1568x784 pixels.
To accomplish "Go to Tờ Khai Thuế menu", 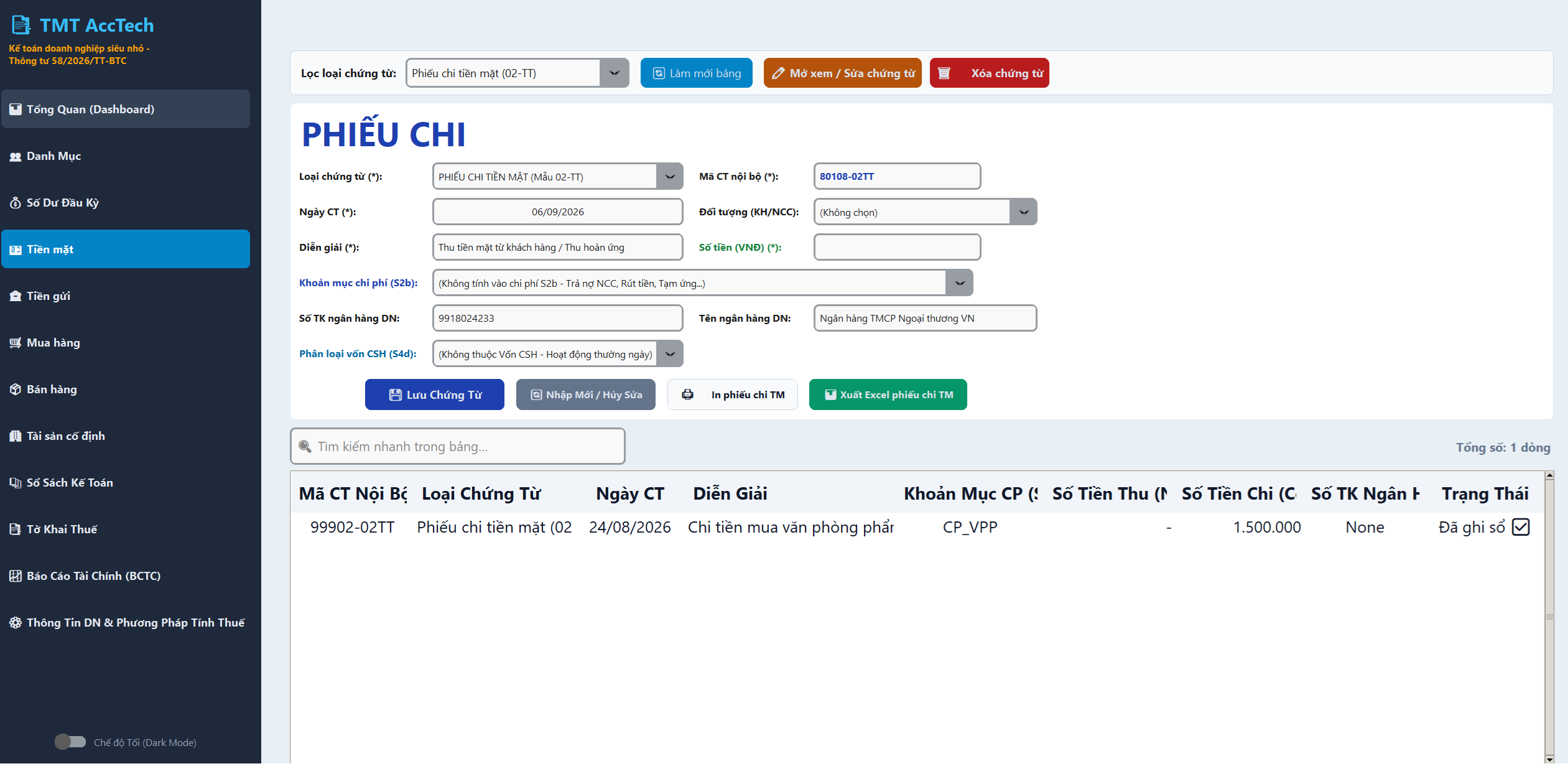I will click(126, 530).
